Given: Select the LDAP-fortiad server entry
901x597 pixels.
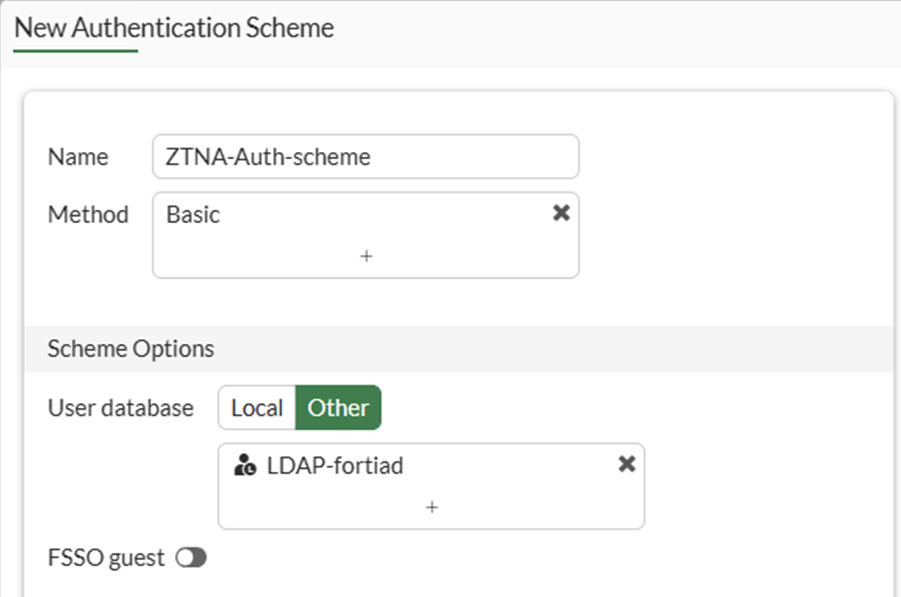Looking at the screenshot, I should 335,465.
